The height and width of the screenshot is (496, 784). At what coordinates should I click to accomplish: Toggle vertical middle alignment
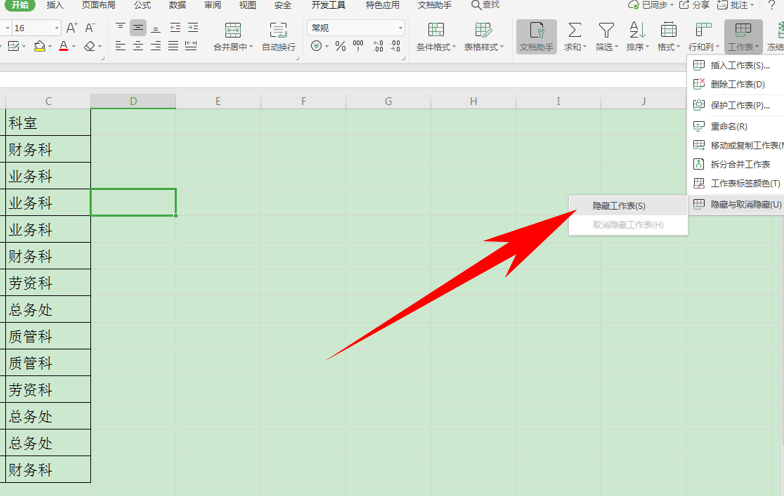point(138,28)
